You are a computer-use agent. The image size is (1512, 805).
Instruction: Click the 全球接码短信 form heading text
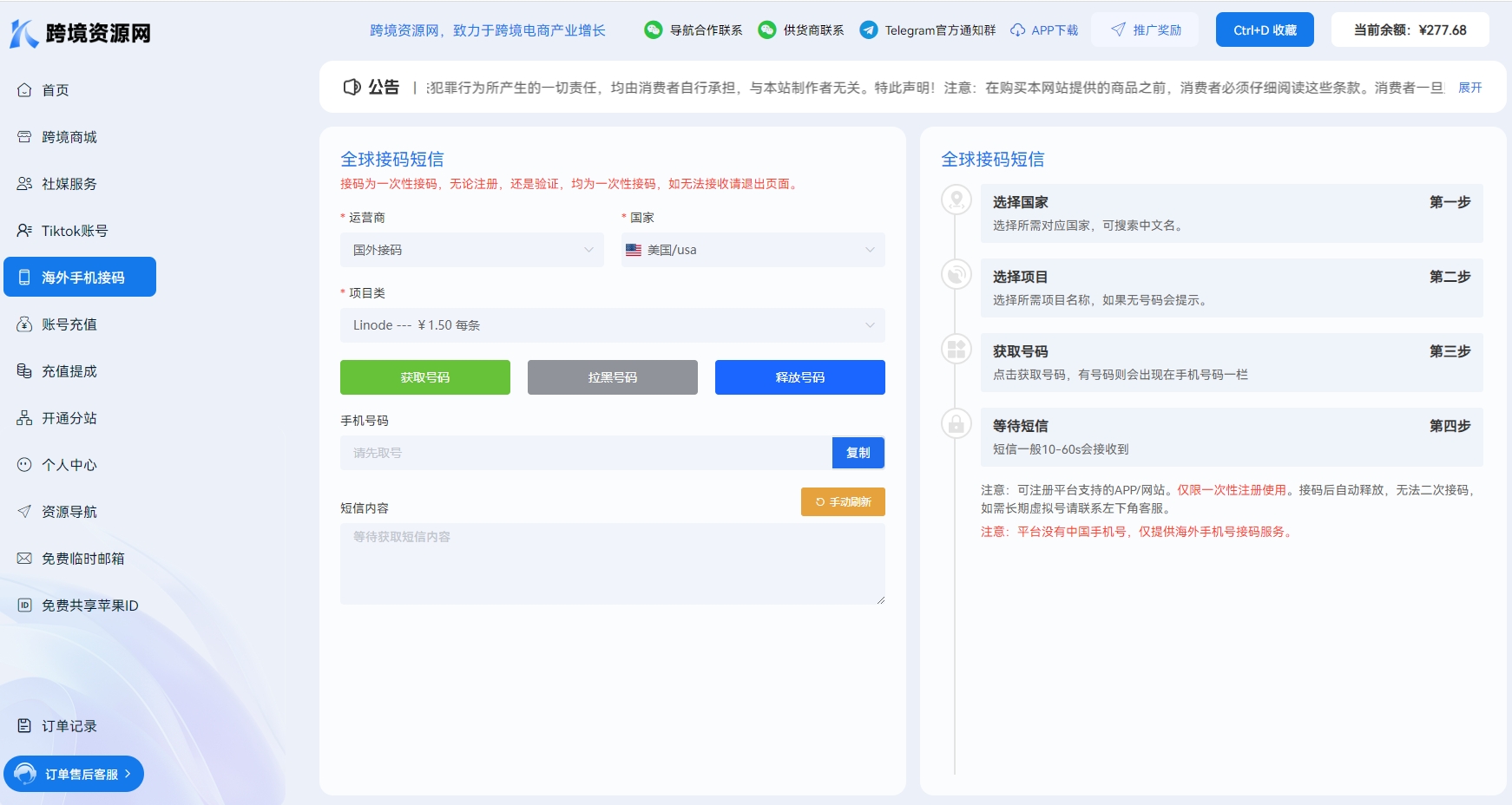coord(392,159)
